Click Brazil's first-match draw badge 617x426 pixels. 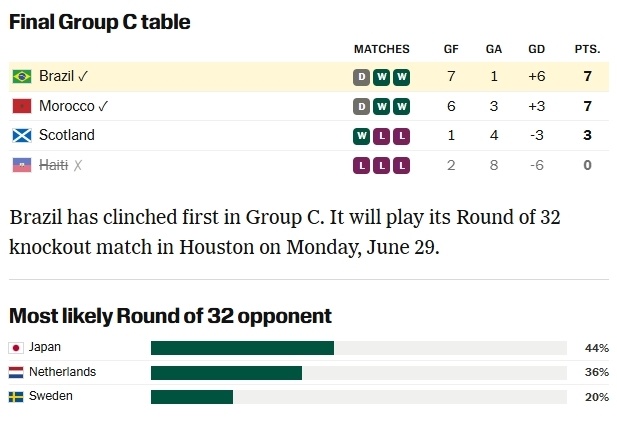coord(362,77)
